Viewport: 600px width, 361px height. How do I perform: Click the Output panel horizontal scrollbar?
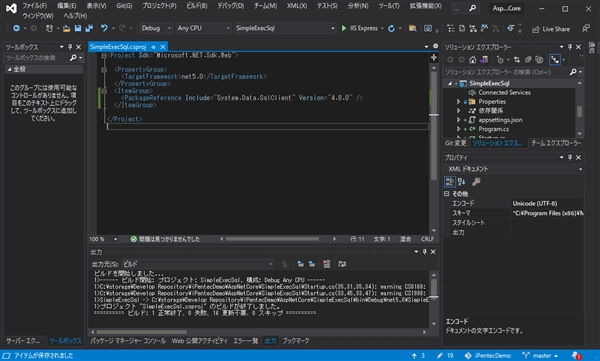coord(142,332)
